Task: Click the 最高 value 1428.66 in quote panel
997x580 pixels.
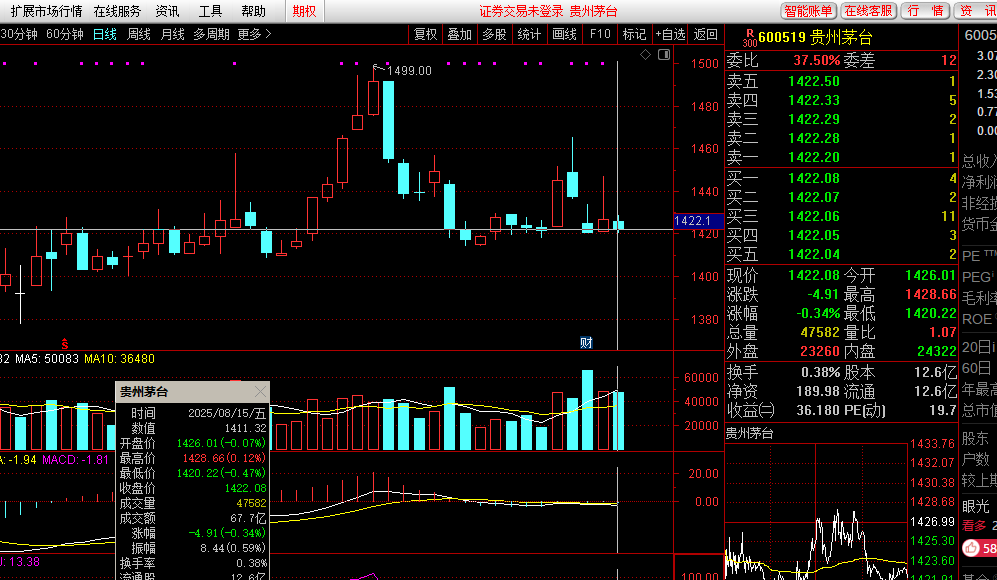Action: point(930,294)
